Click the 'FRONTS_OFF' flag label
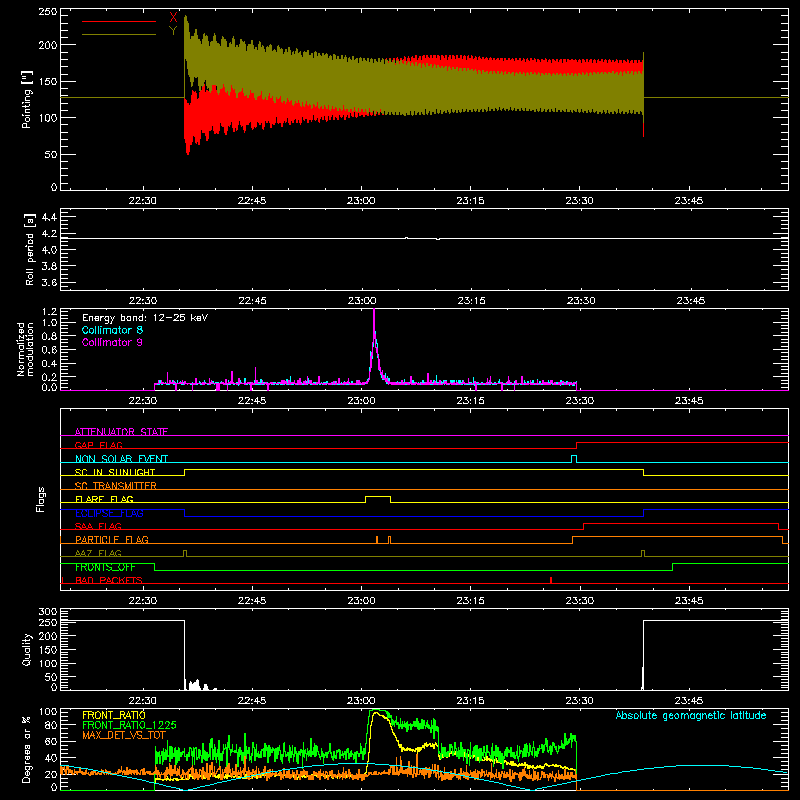This screenshot has height=800, width=800. pyautogui.click(x=105, y=567)
